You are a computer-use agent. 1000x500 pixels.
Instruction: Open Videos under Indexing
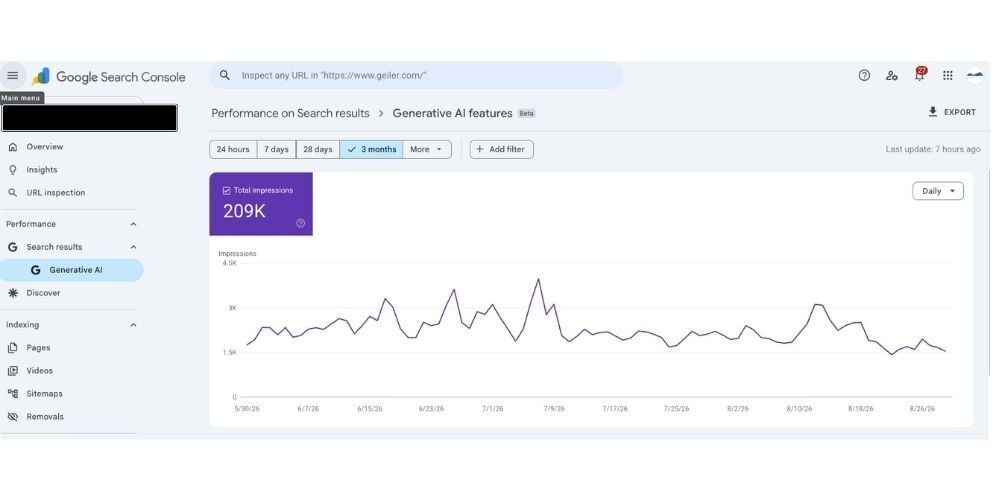click(40, 371)
